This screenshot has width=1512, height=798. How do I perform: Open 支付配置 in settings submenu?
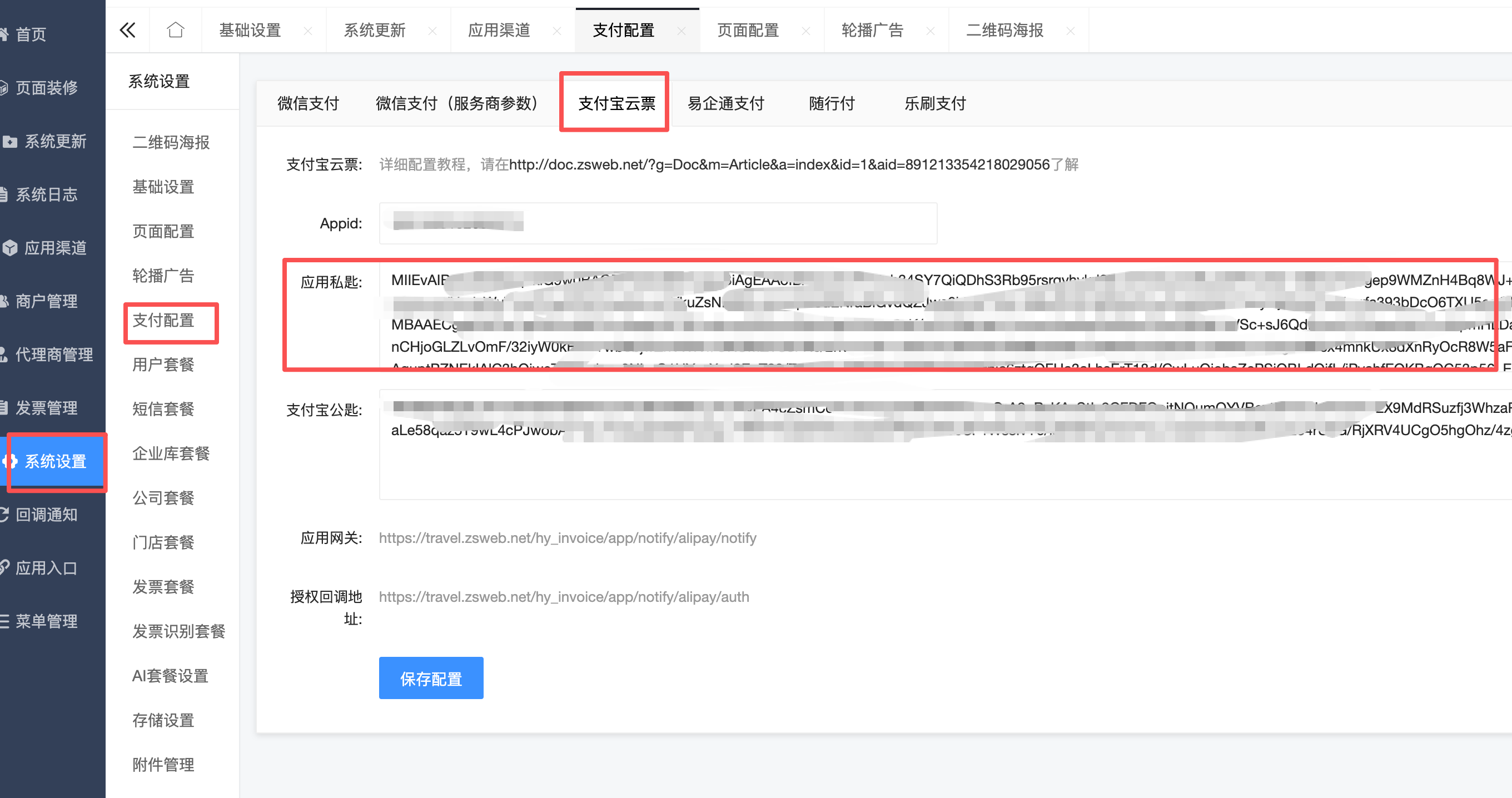[163, 320]
